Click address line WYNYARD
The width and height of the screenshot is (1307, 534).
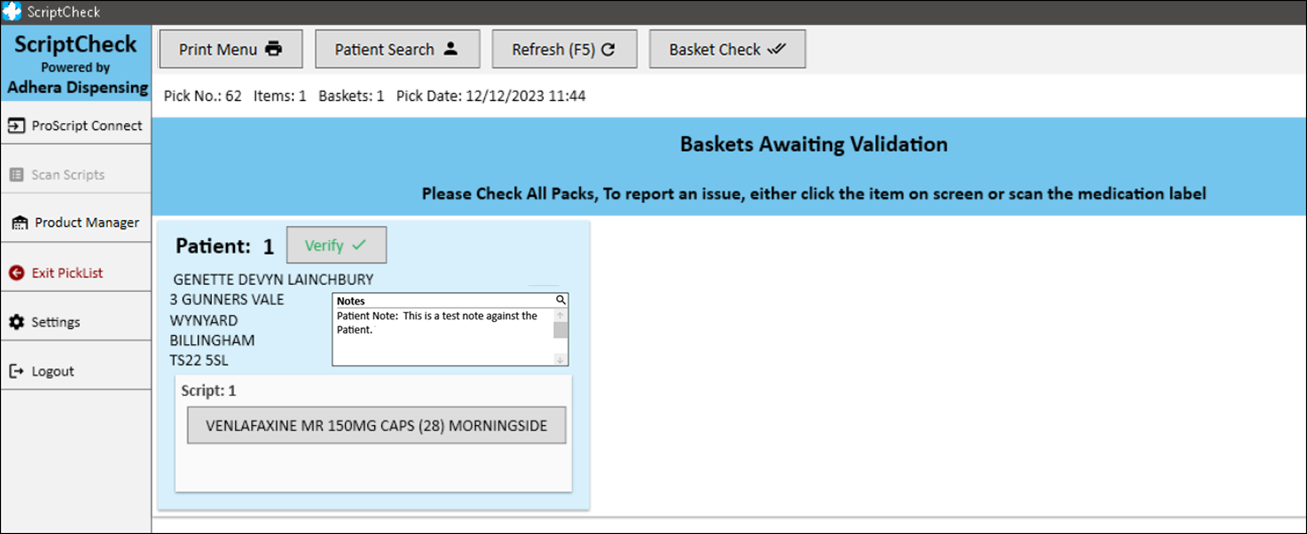click(x=204, y=320)
